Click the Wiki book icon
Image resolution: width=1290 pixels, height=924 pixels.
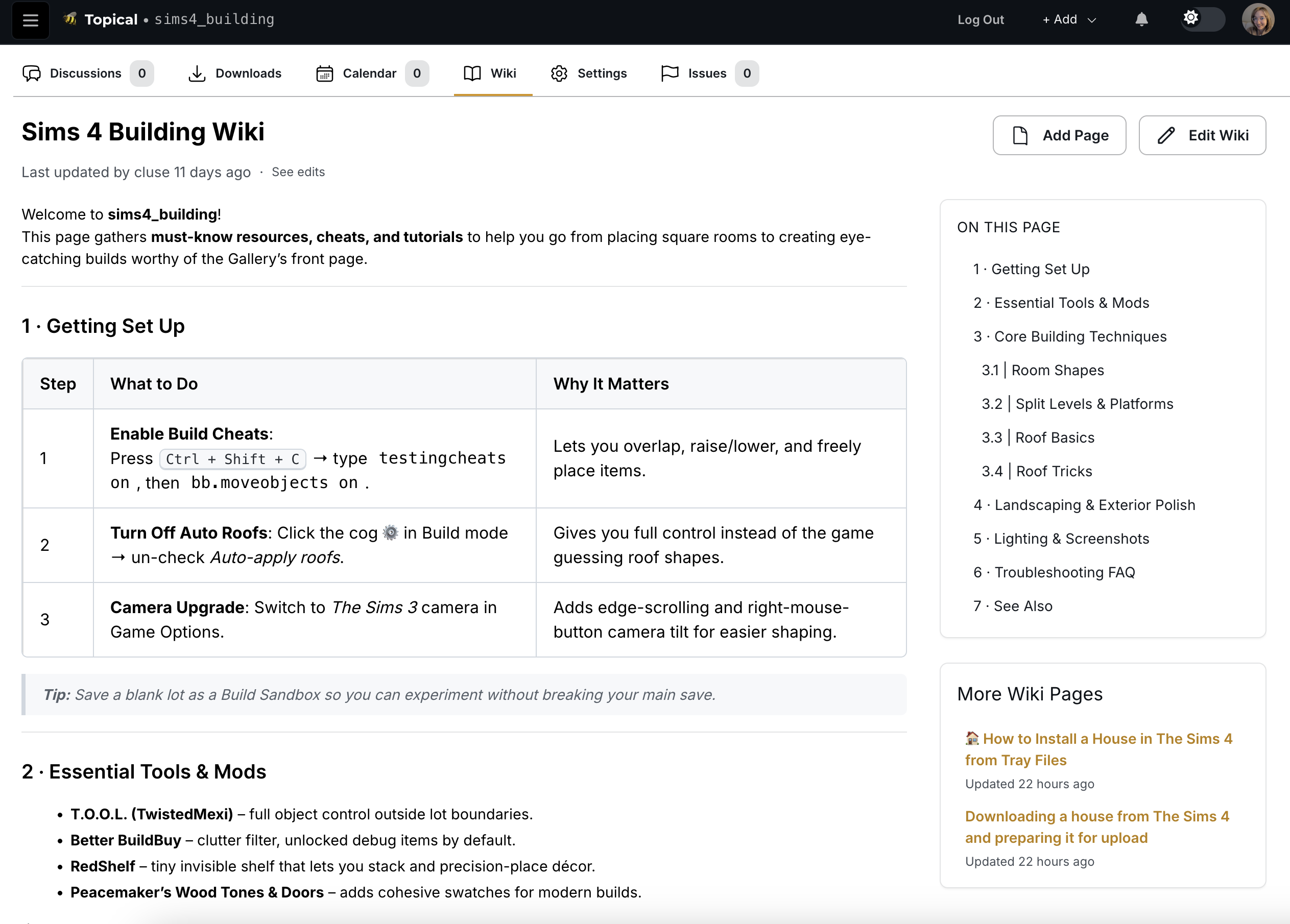point(472,74)
